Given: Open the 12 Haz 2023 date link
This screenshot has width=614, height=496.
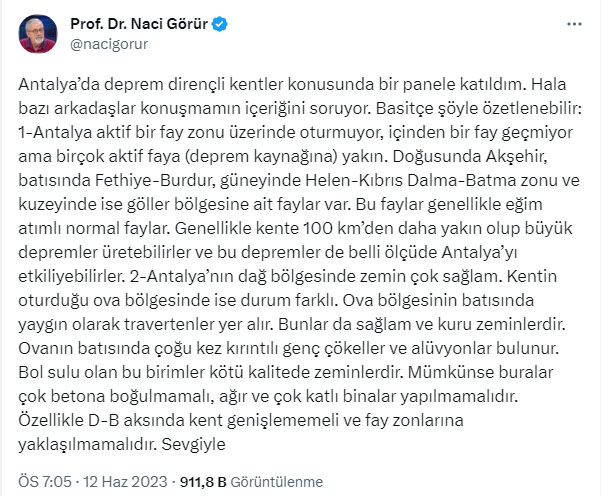Looking at the screenshot, I should click(x=125, y=482).
